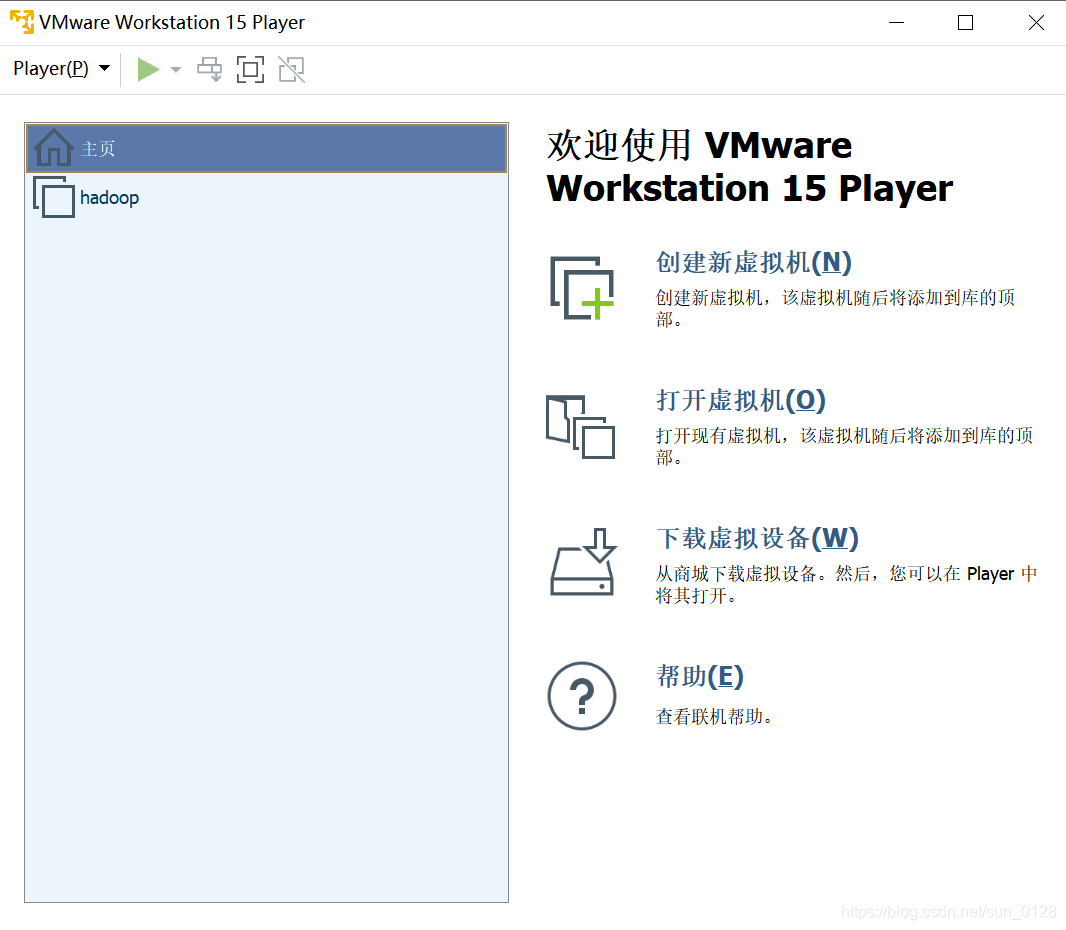Click the download virtual appliance drive icon
Viewport: 1066px width, 930px height.
(x=583, y=562)
